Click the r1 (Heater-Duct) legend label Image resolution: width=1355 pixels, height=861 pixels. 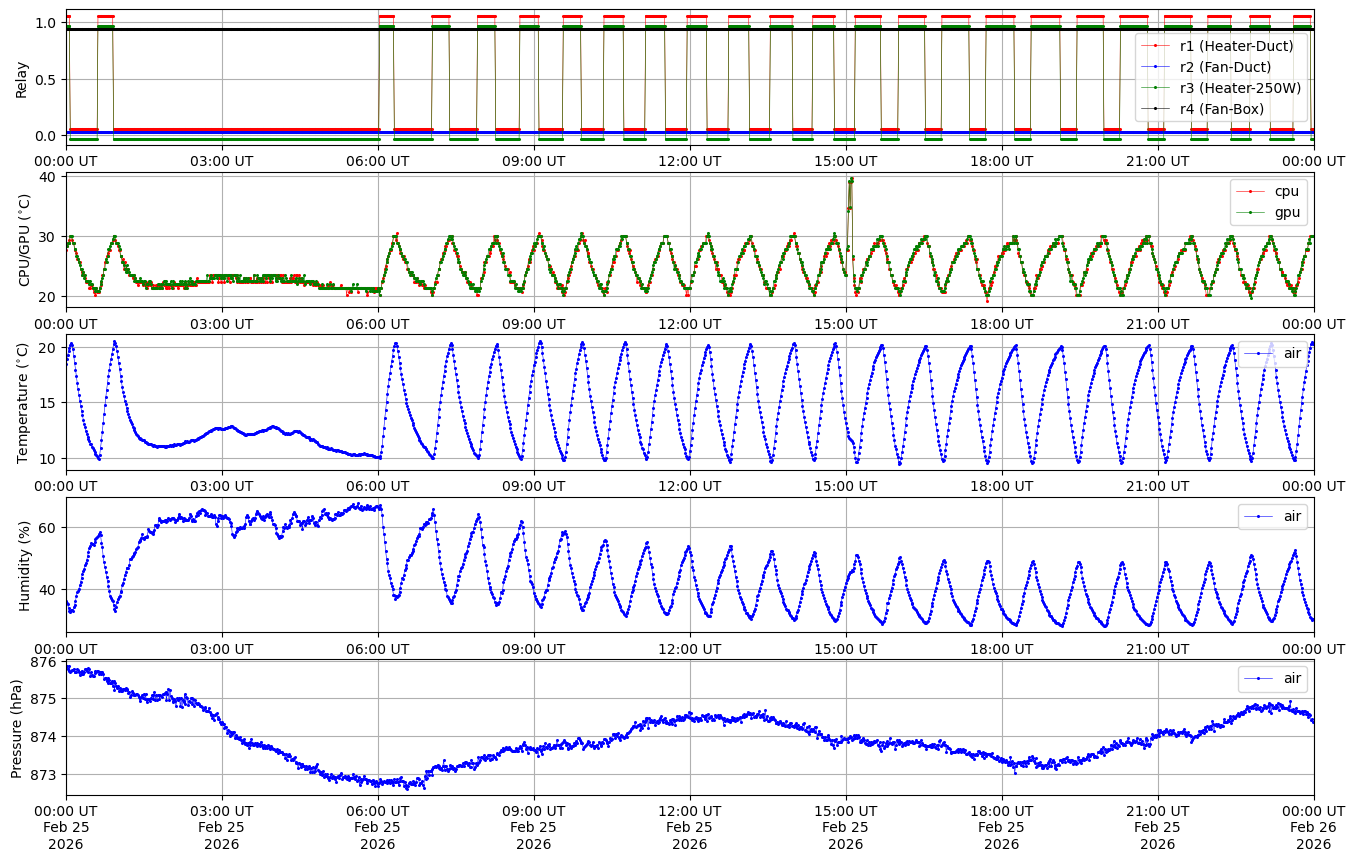click(x=1236, y=46)
